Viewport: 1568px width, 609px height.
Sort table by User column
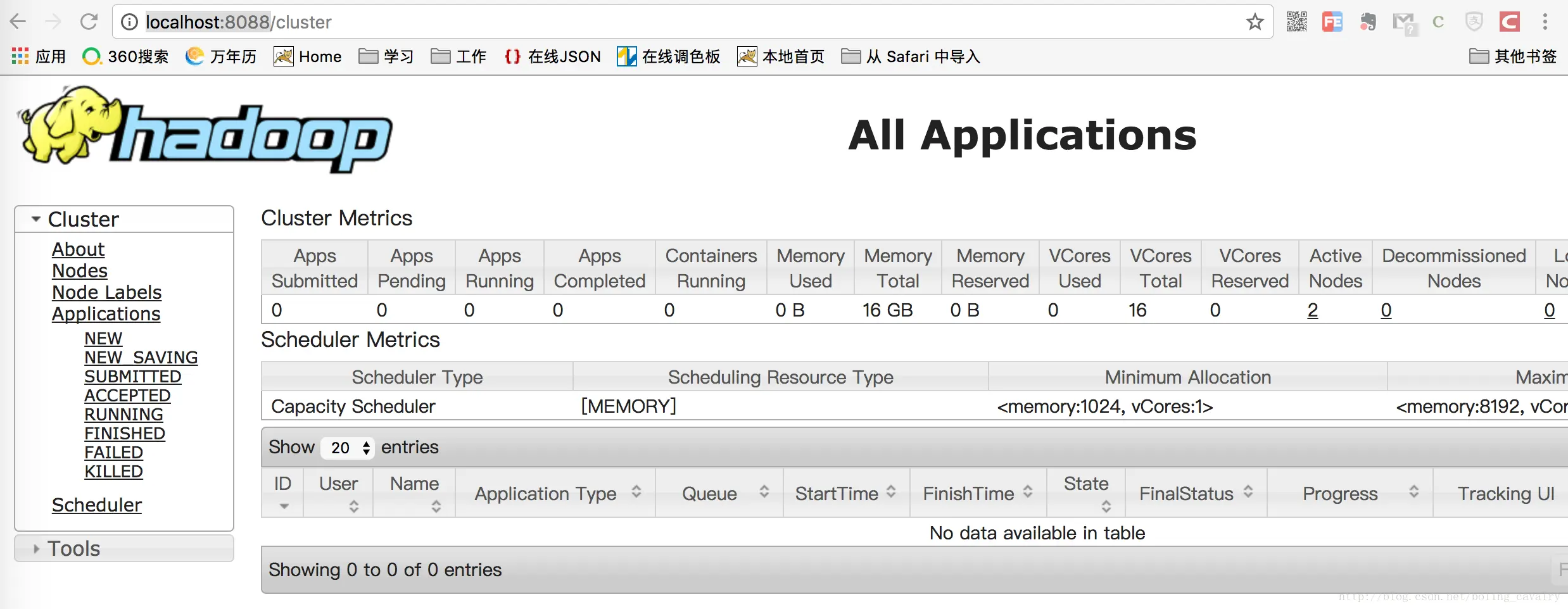(338, 493)
